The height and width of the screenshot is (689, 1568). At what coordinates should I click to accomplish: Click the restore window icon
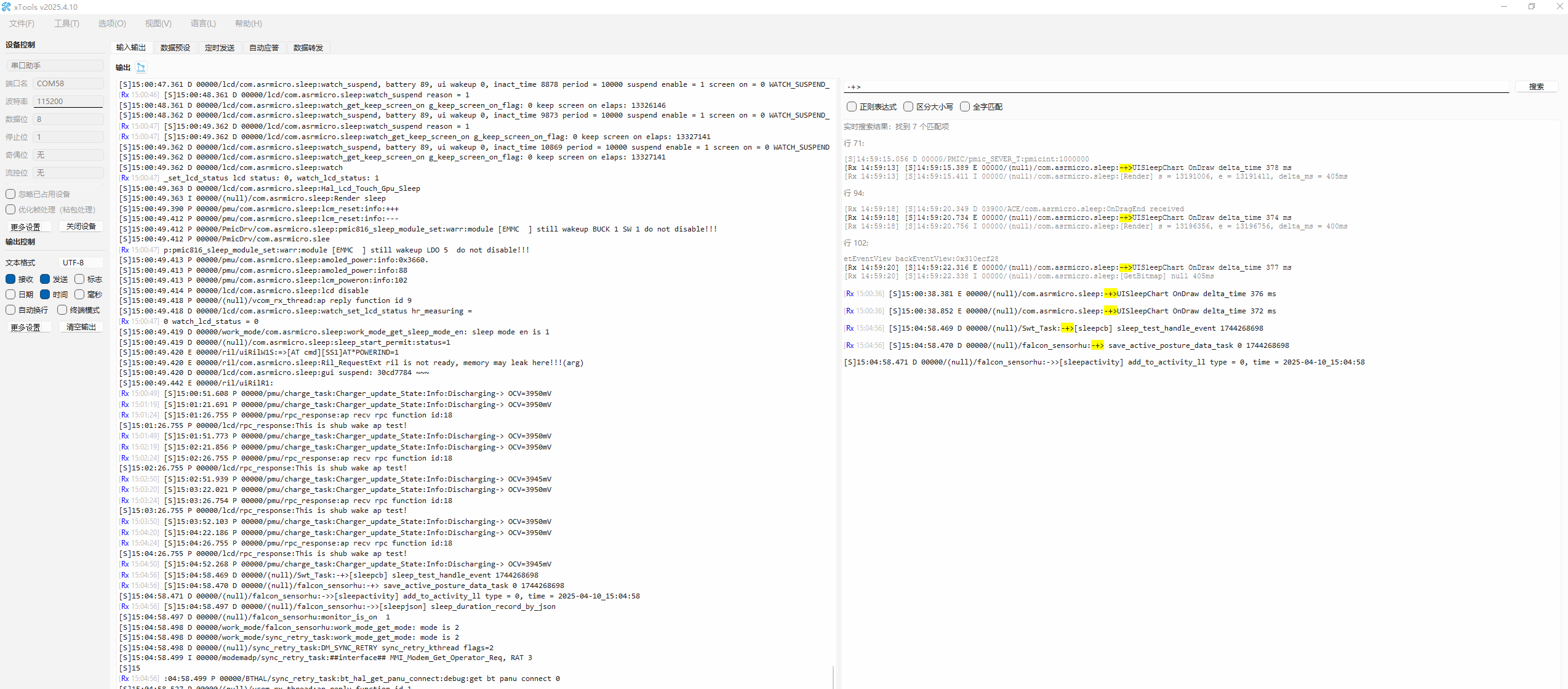click(x=1532, y=7)
